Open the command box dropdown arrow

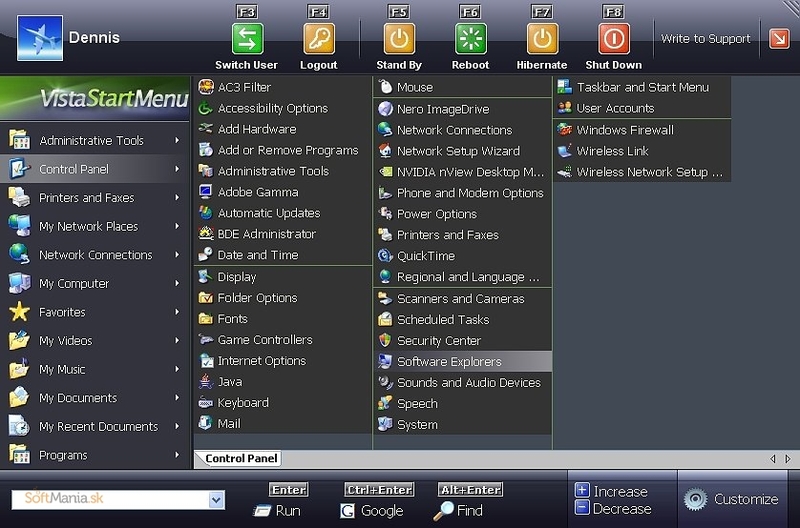[x=217, y=500]
